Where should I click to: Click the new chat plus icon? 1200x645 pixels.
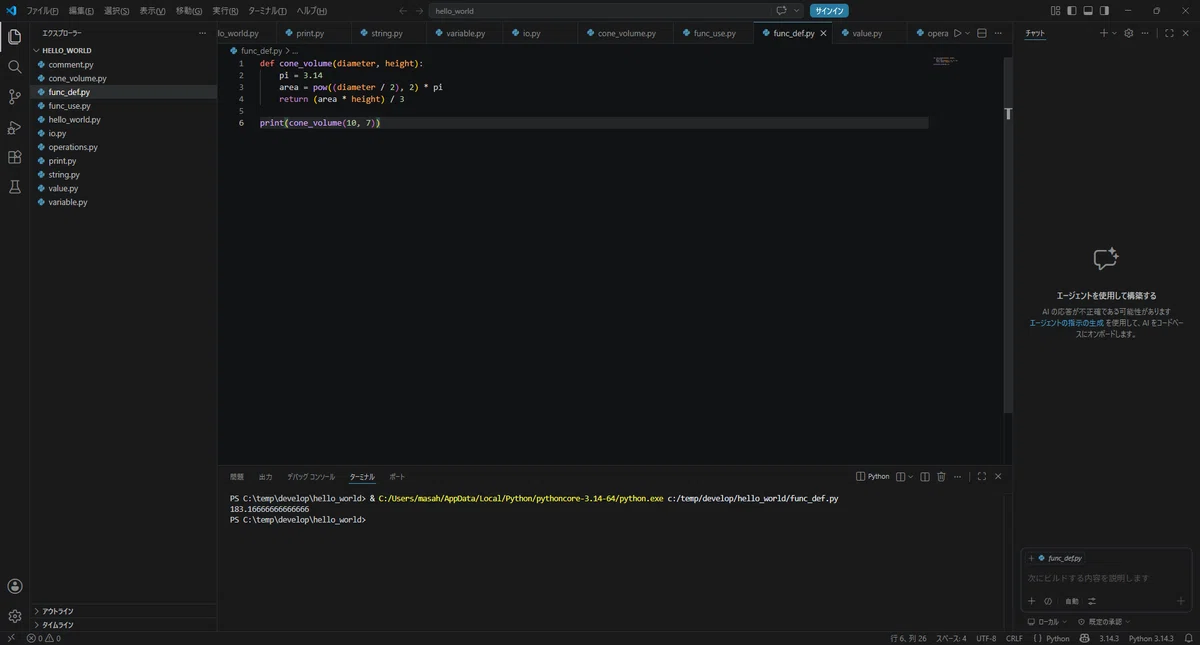pyautogui.click(x=1104, y=33)
